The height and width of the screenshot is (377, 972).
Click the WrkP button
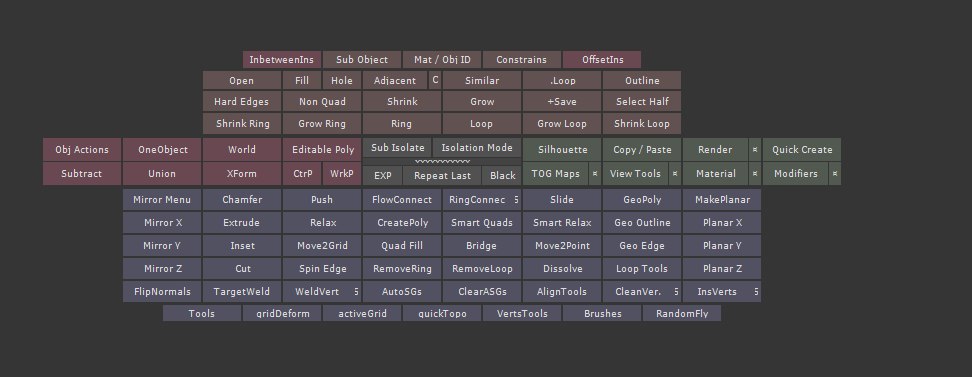[x=342, y=174]
